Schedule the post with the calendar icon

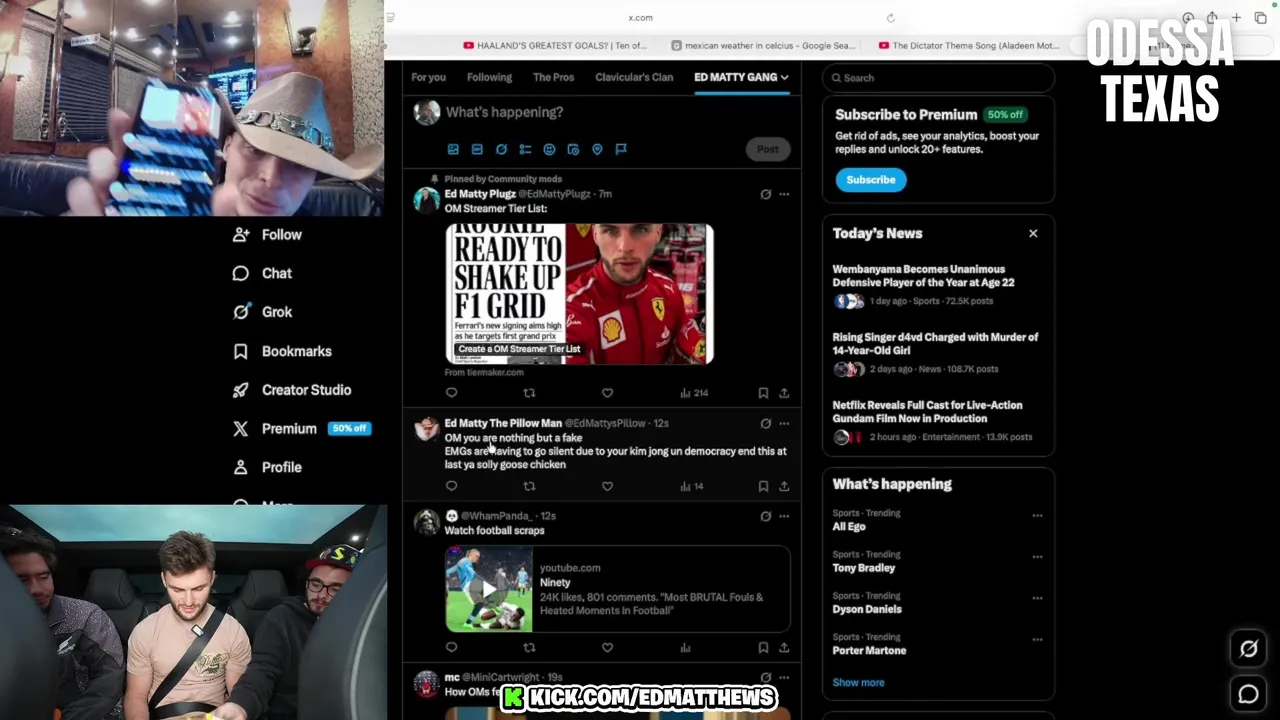click(x=573, y=149)
